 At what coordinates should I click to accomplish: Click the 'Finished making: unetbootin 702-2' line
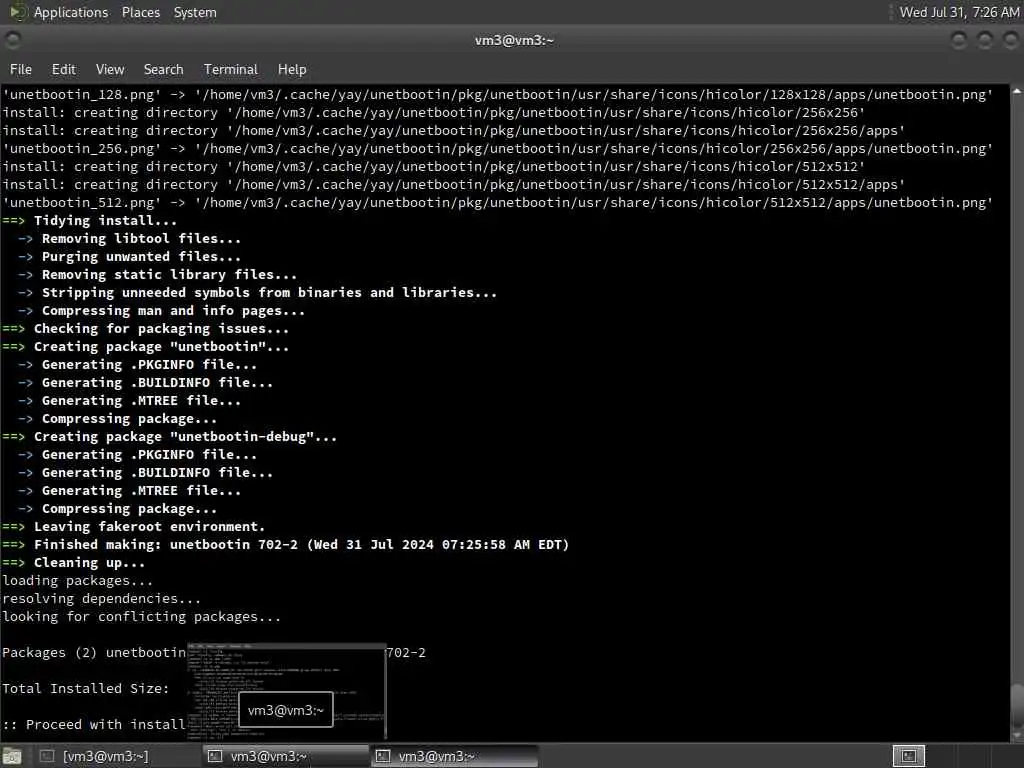(x=285, y=545)
